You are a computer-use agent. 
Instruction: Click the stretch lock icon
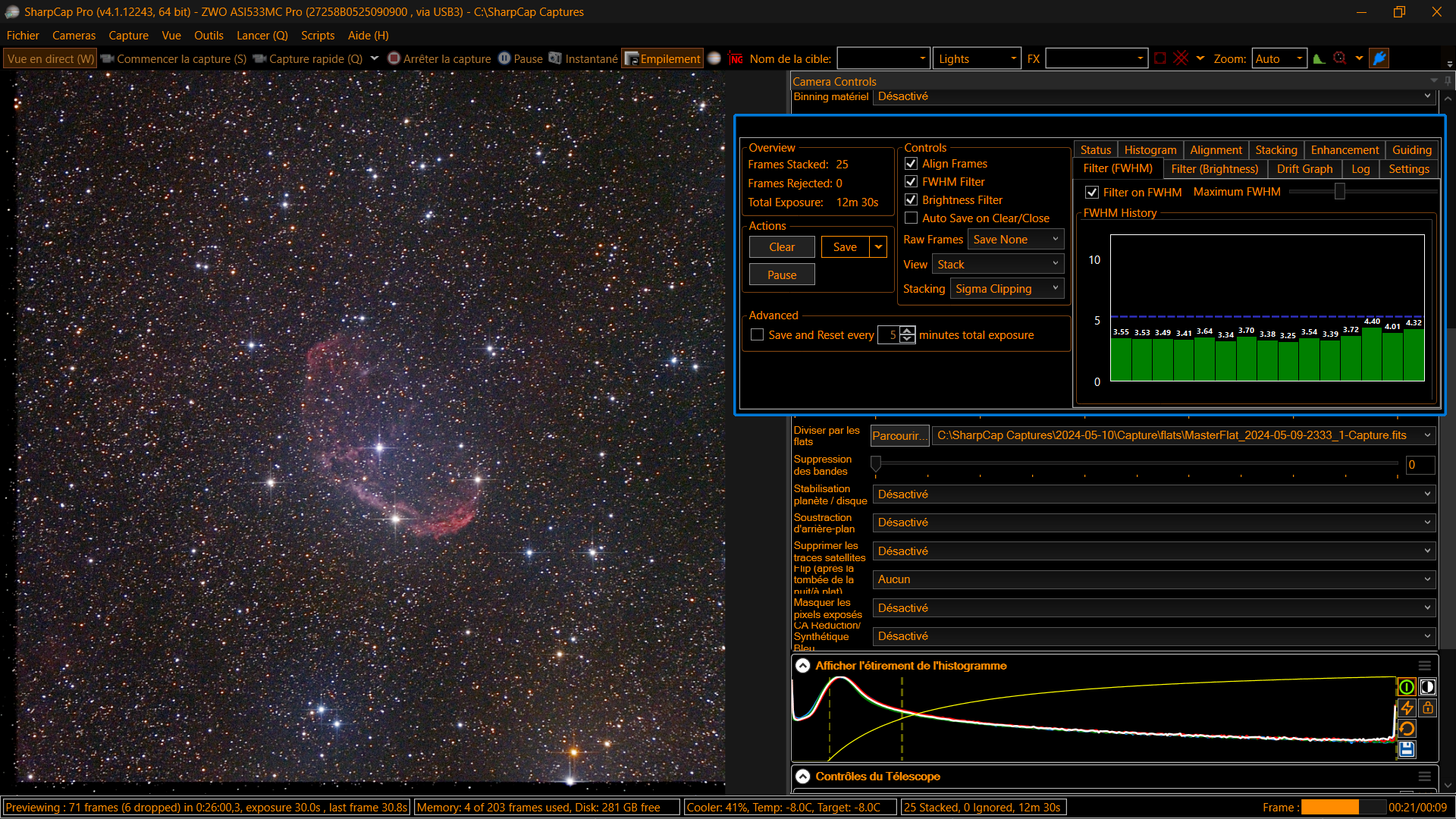(1427, 708)
